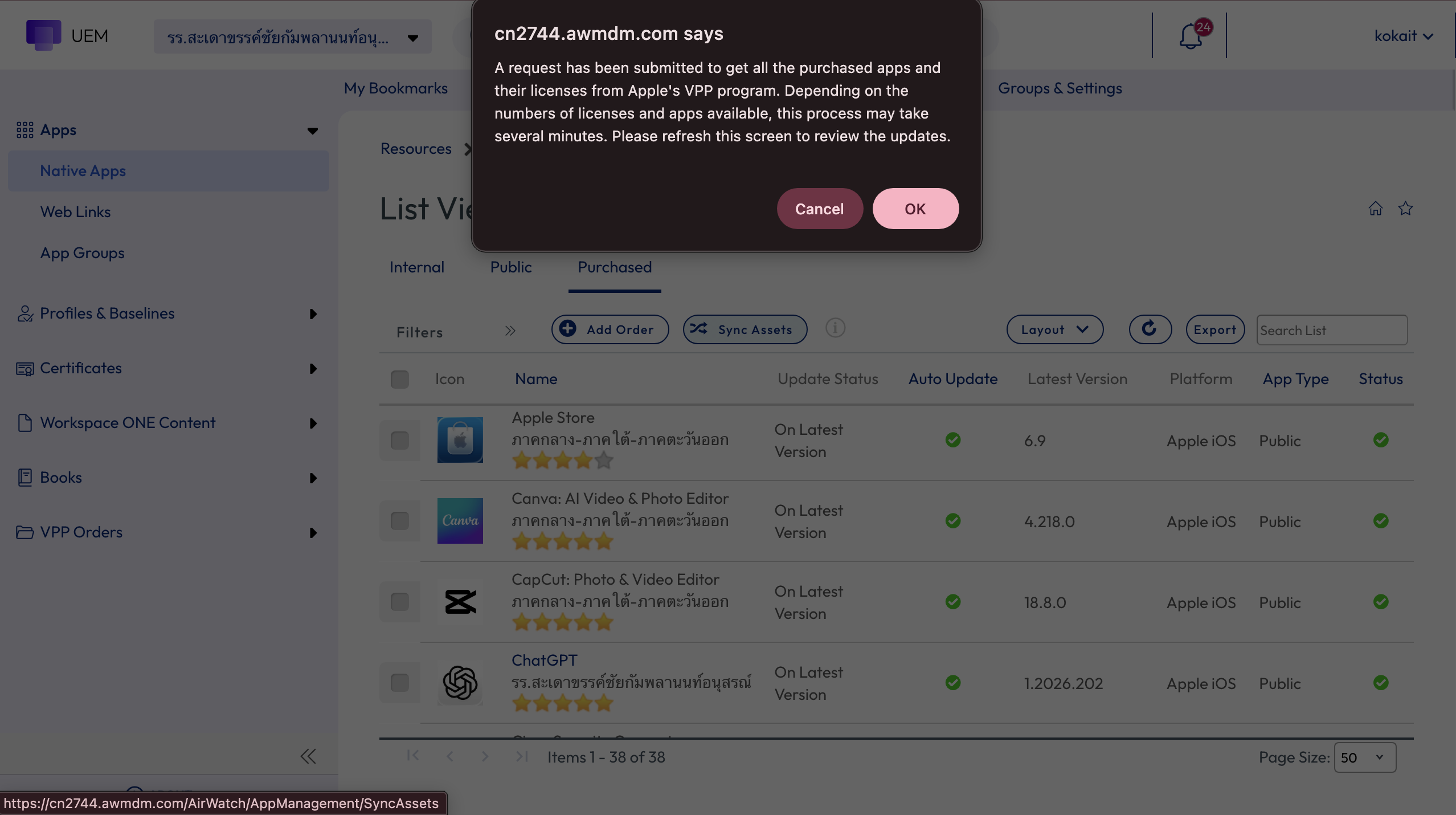The height and width of the screenshot is (815, 1456).
Task: Click the Cancel dialog button
Action: pos(820,209)
